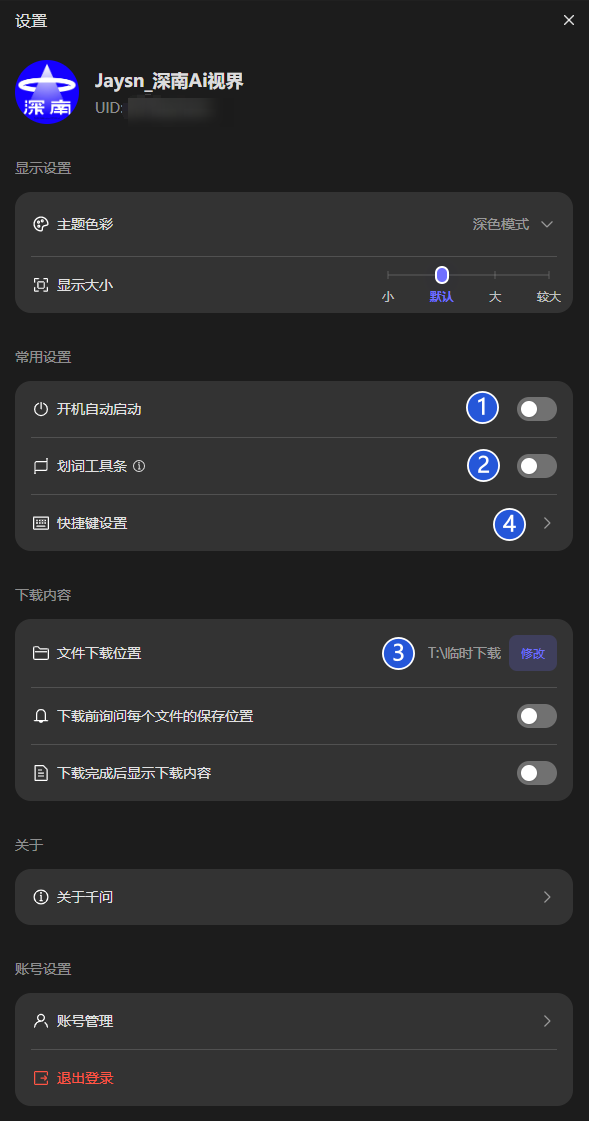This screenshot has width=589, height=1121.
Task: Open the 账号管理 settings
Action: click(x=294, y=1021)
